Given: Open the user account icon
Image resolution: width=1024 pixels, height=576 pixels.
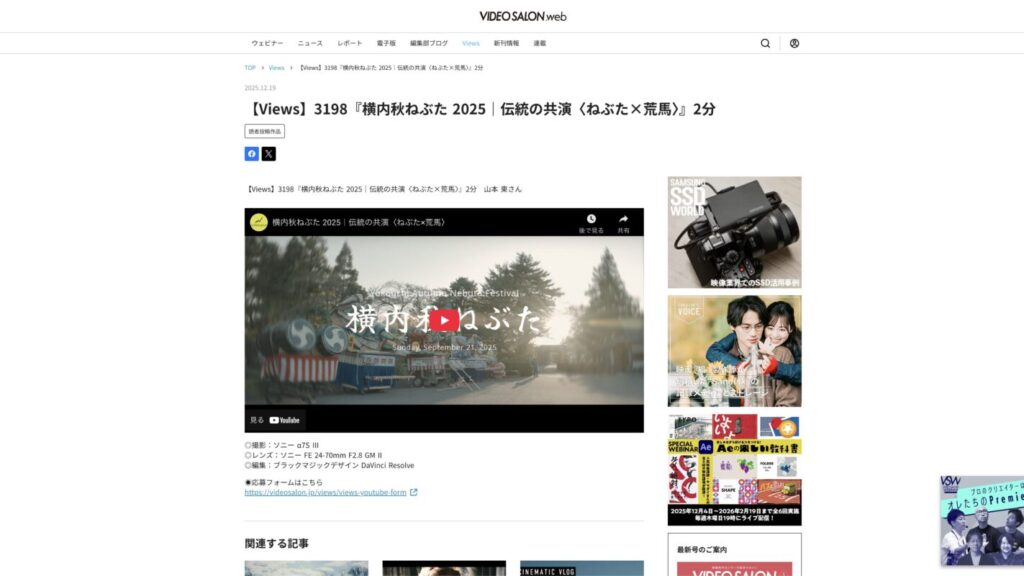Looking at the screenshot, I should (794, 43).
